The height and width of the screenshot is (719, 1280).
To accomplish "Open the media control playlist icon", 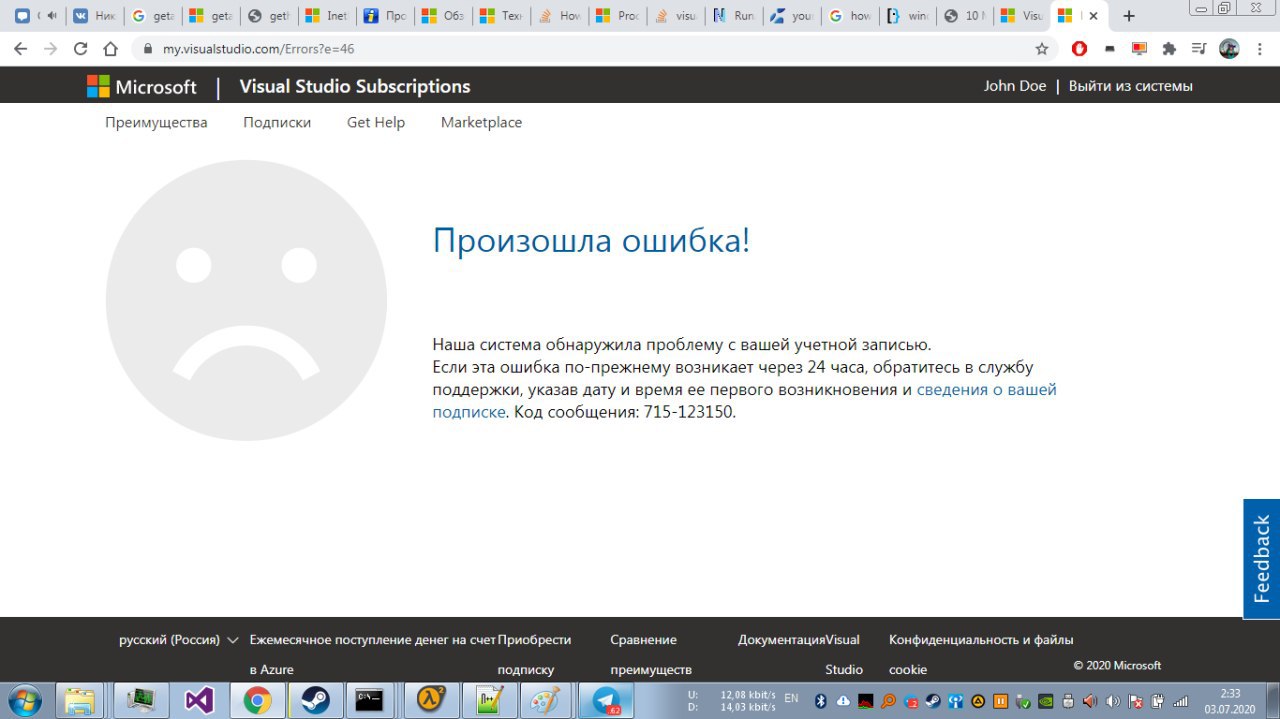I will pos(1199,49).
